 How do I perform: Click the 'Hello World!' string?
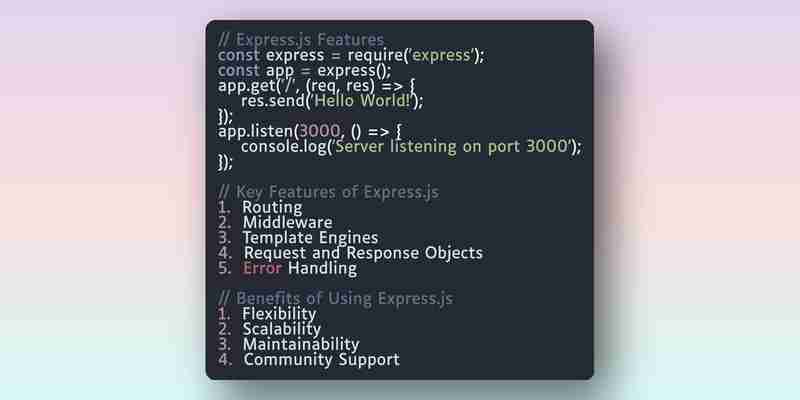362,101
